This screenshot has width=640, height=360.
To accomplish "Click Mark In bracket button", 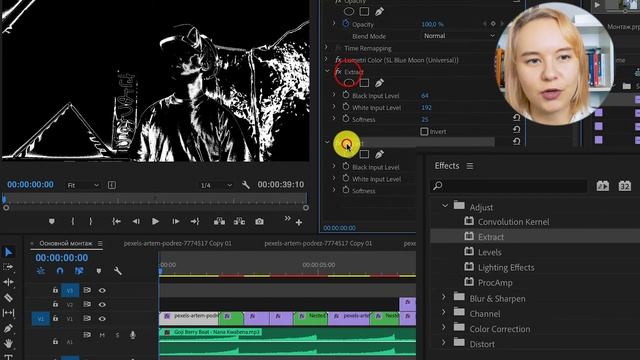I will coord(73,221).
